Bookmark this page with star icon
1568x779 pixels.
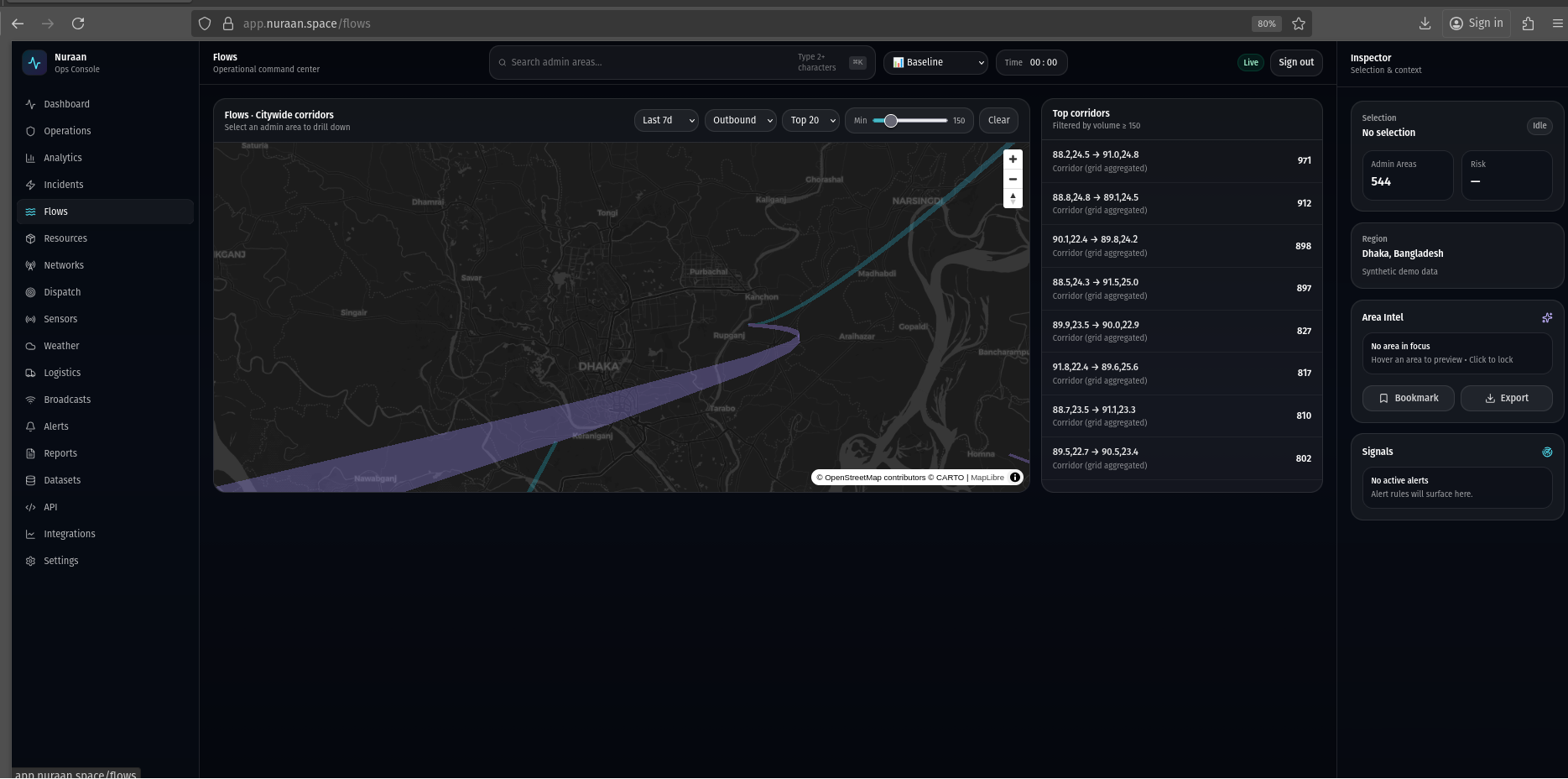(x=1299, y=24)
